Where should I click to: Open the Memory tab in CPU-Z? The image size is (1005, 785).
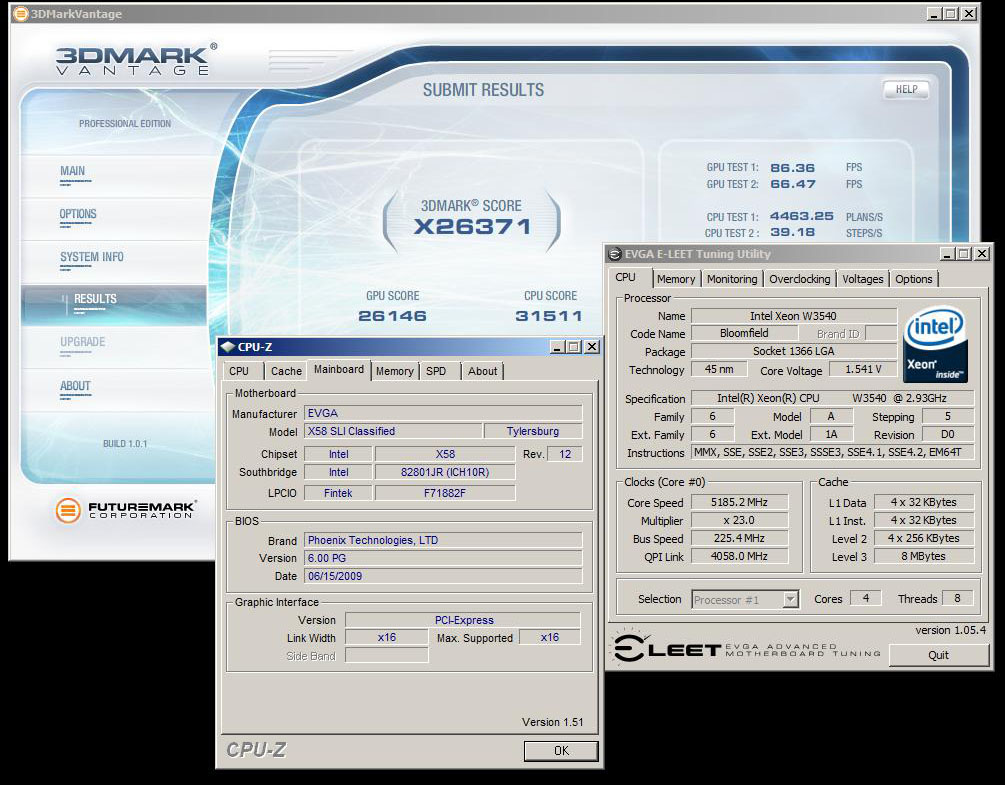(x=394, y=371)
